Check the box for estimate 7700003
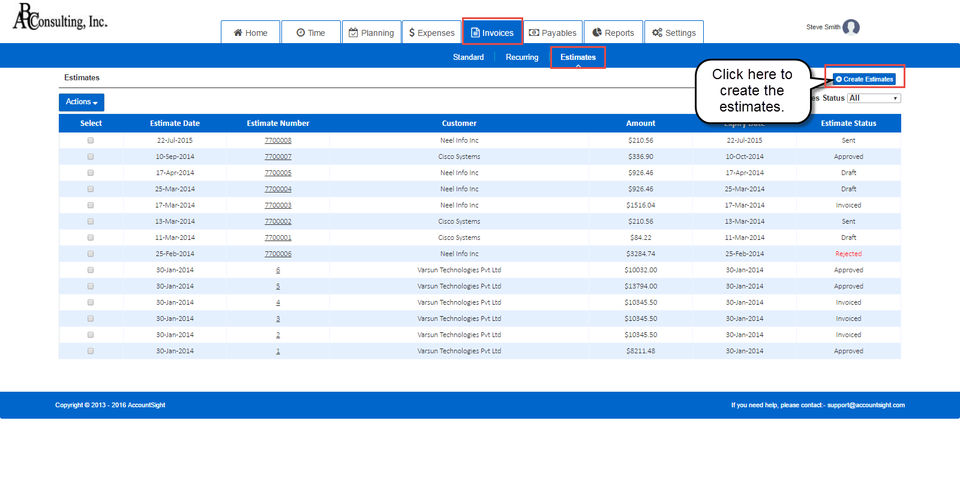The image size is (960, 490). click(91, 205)
